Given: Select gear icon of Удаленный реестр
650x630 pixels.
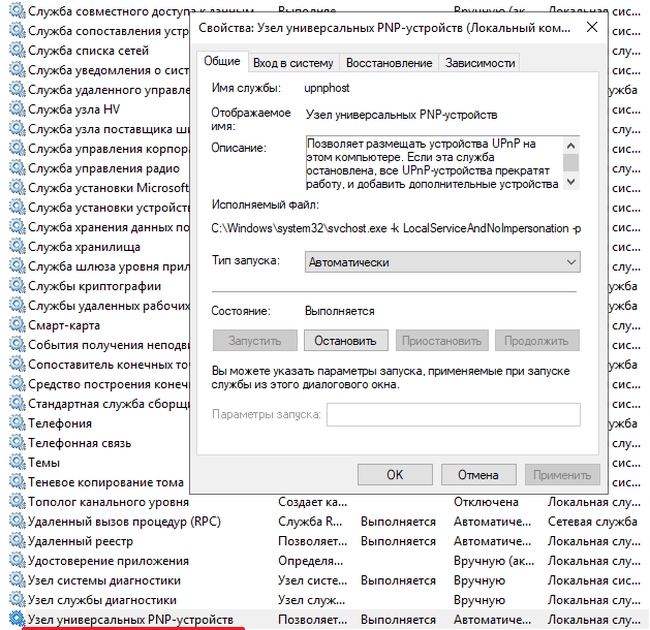Looking at the screenshot, I should pos(16,541).
